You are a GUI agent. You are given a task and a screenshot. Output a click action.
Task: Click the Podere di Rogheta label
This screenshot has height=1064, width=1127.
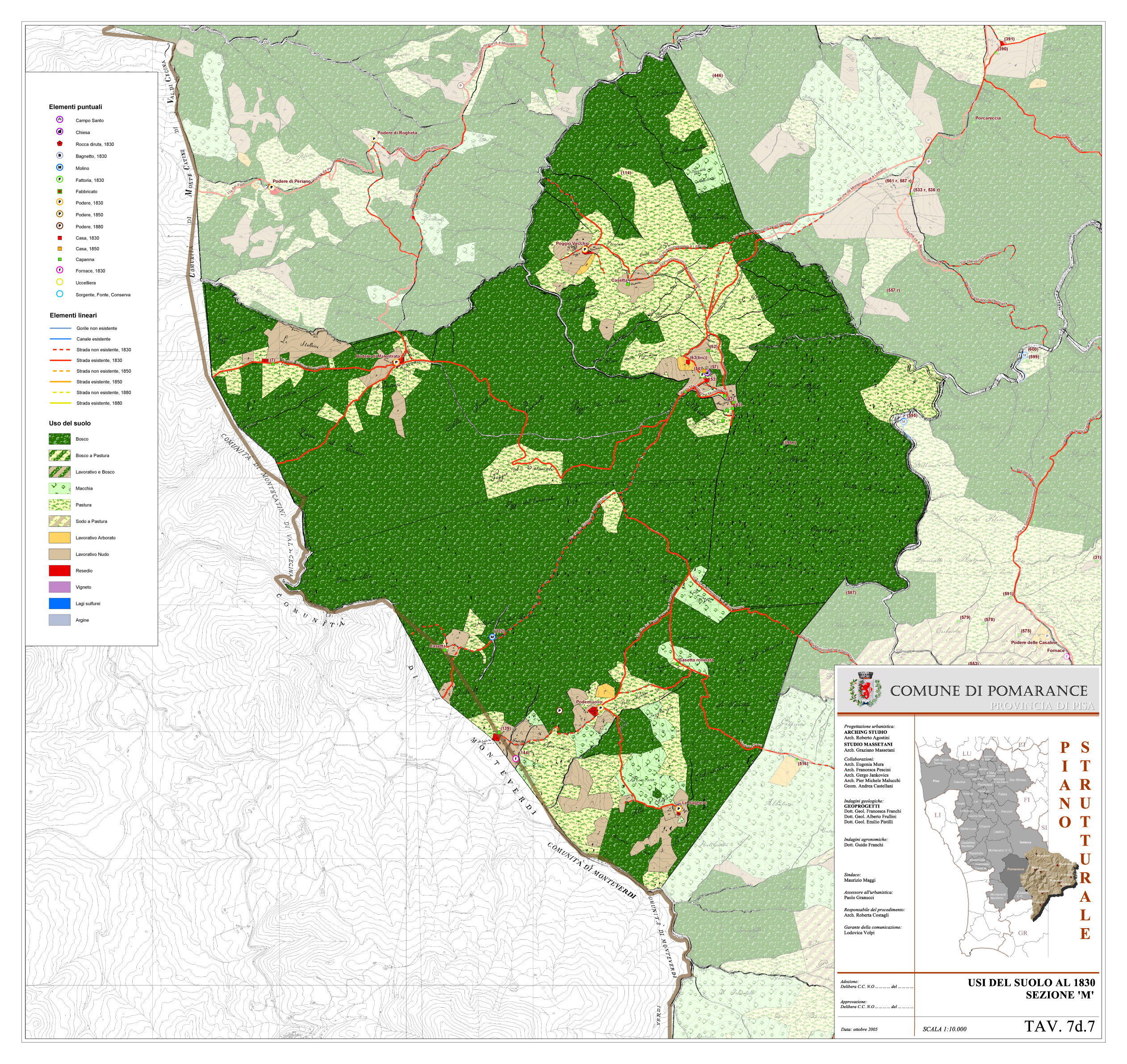tap(397, 133)
